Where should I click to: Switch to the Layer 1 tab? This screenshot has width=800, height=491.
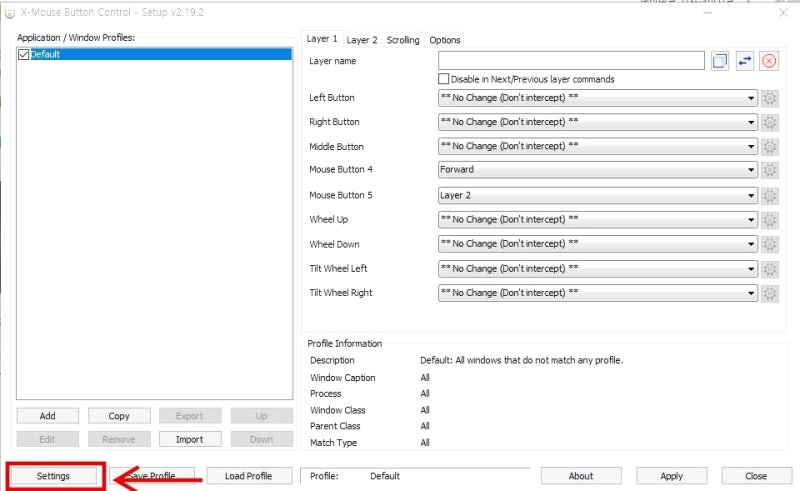click(322, 39)
